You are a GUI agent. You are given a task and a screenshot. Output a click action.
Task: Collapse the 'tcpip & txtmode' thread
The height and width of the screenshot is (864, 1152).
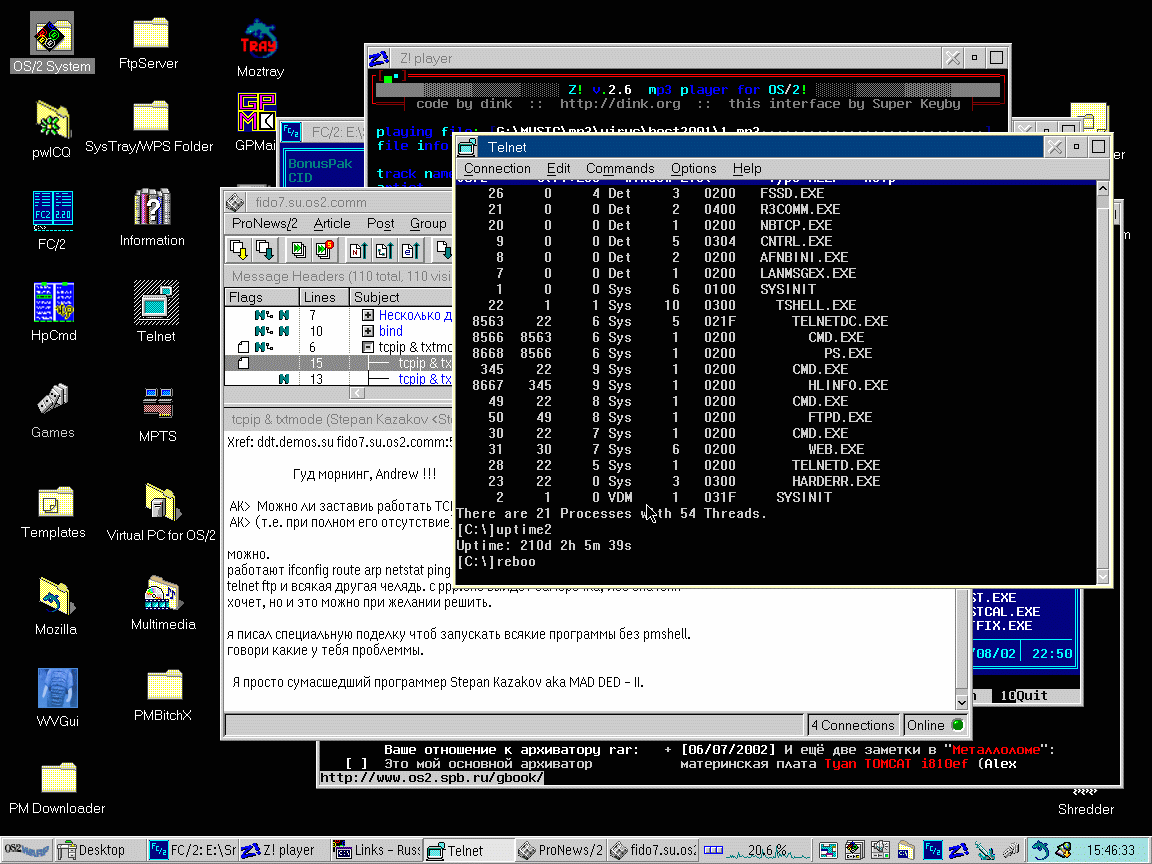pos(367,347)
